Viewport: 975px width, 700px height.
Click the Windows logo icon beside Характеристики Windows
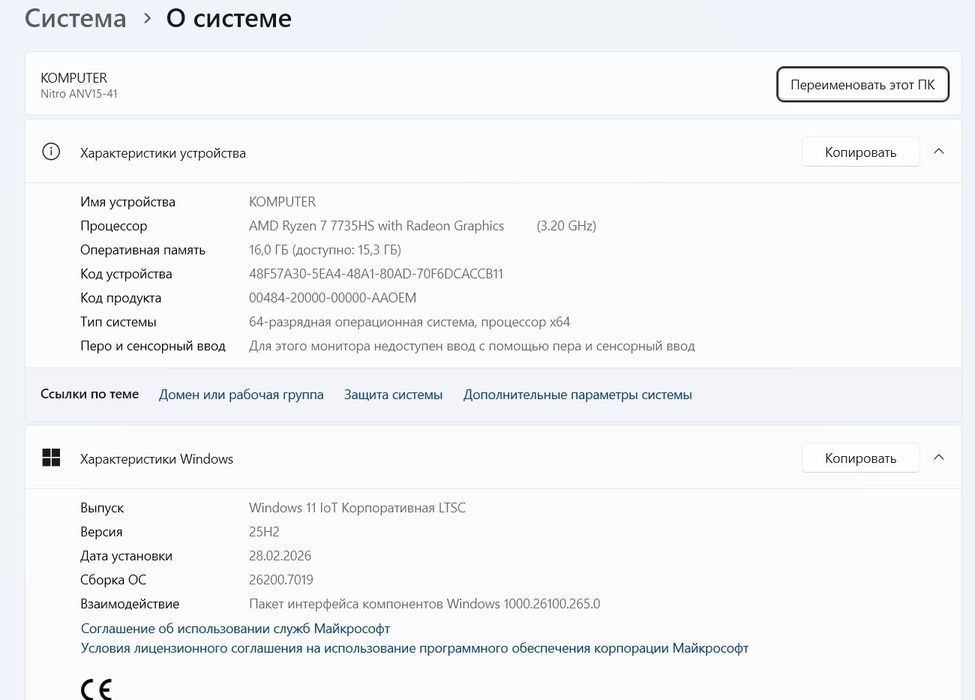pos(51,458)
